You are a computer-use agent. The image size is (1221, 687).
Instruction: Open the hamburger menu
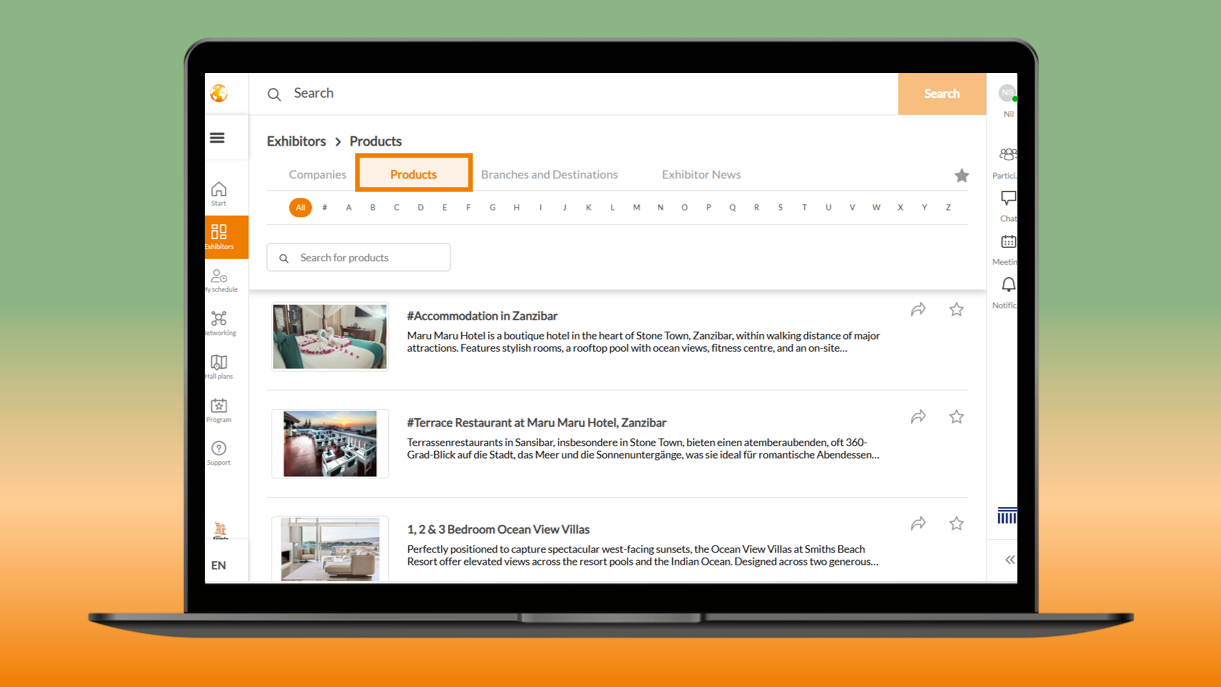pos(217,138)
